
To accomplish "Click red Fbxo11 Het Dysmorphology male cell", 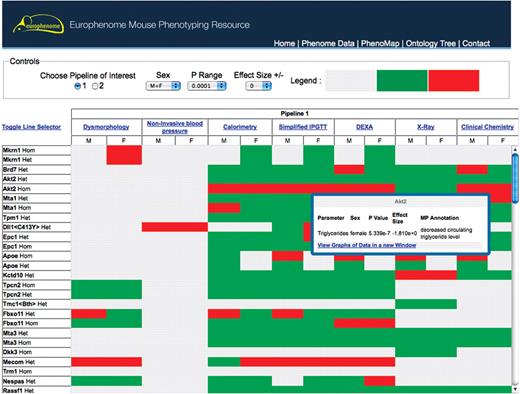I will point(89,314).
